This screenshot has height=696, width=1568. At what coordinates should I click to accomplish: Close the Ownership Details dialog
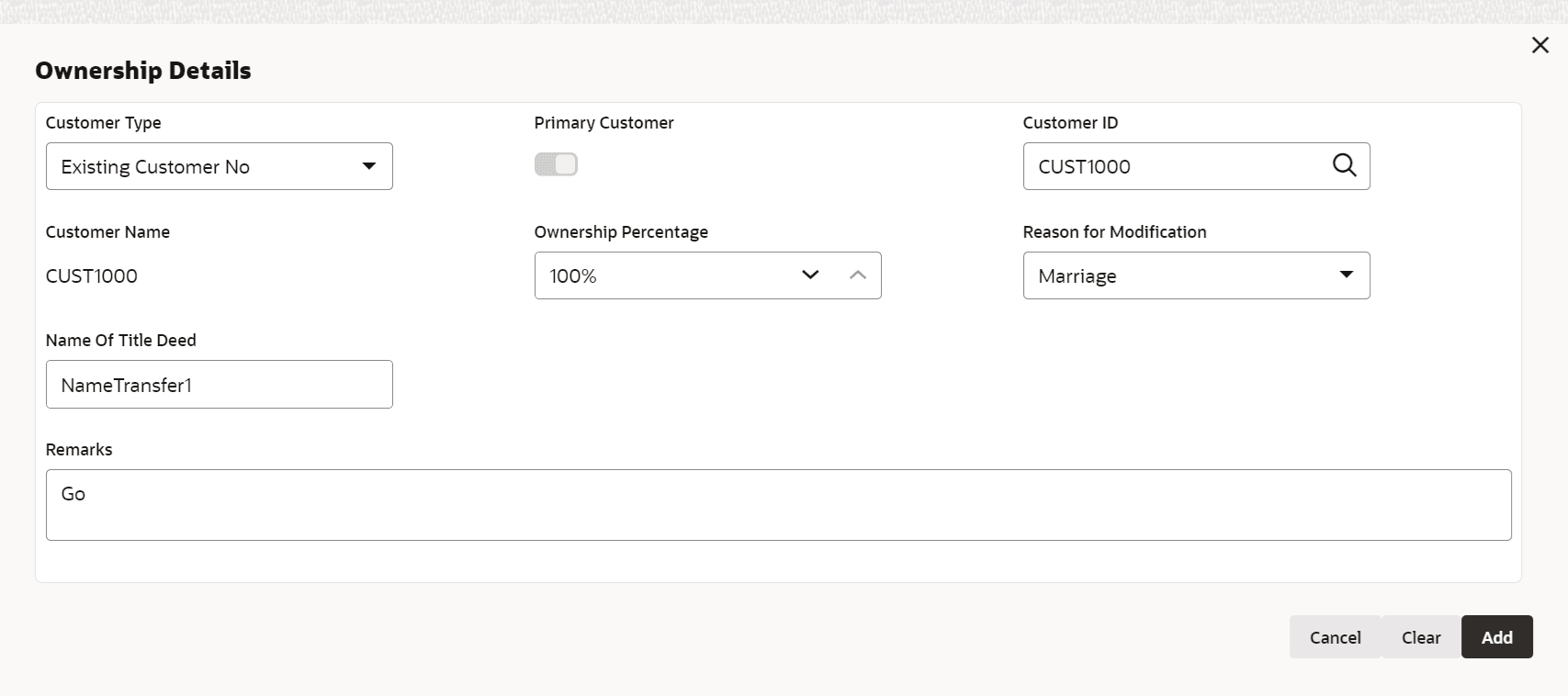coord(1540,45)
